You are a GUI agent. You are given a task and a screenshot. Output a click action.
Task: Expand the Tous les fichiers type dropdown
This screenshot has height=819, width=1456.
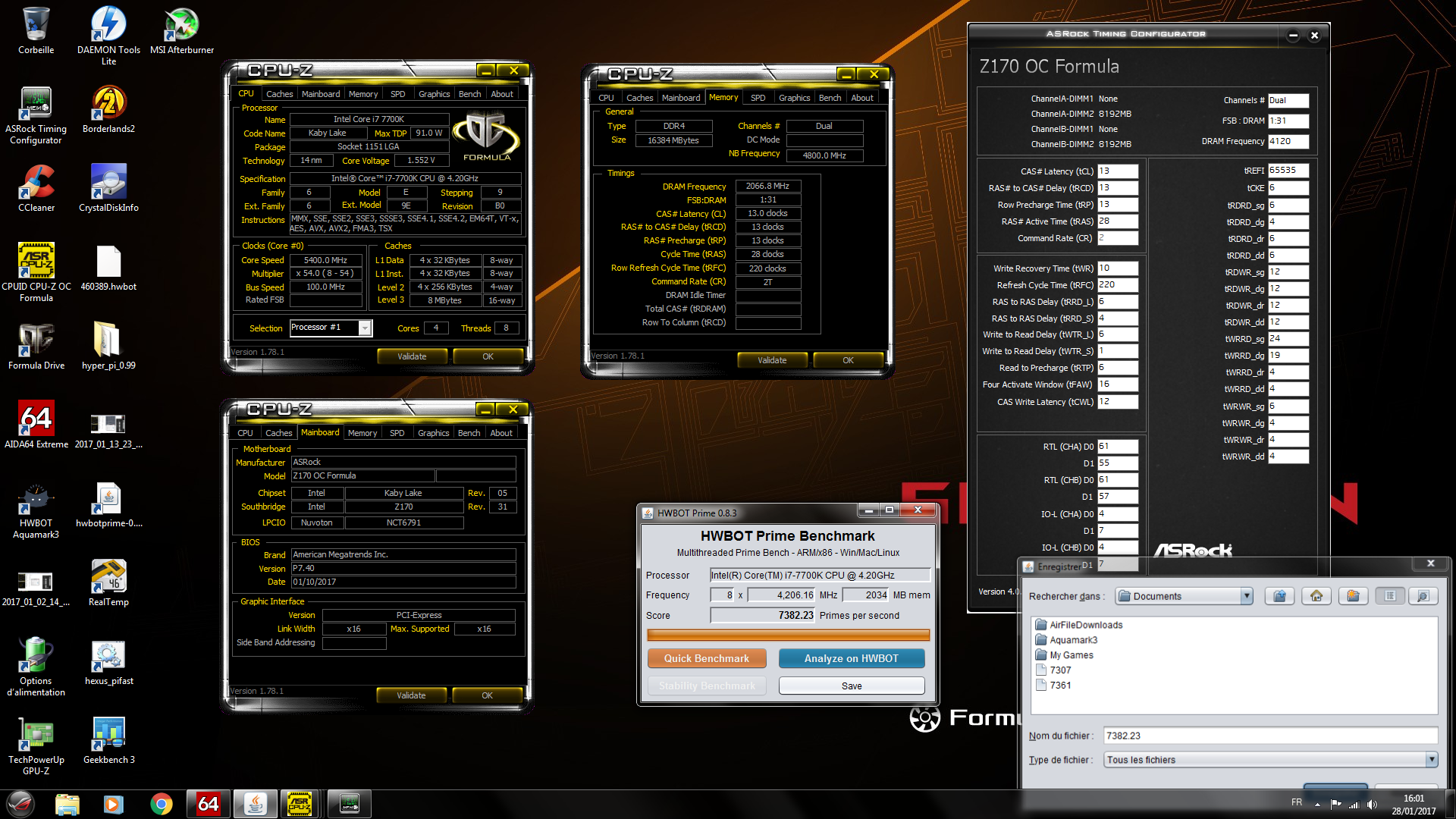1432,760
